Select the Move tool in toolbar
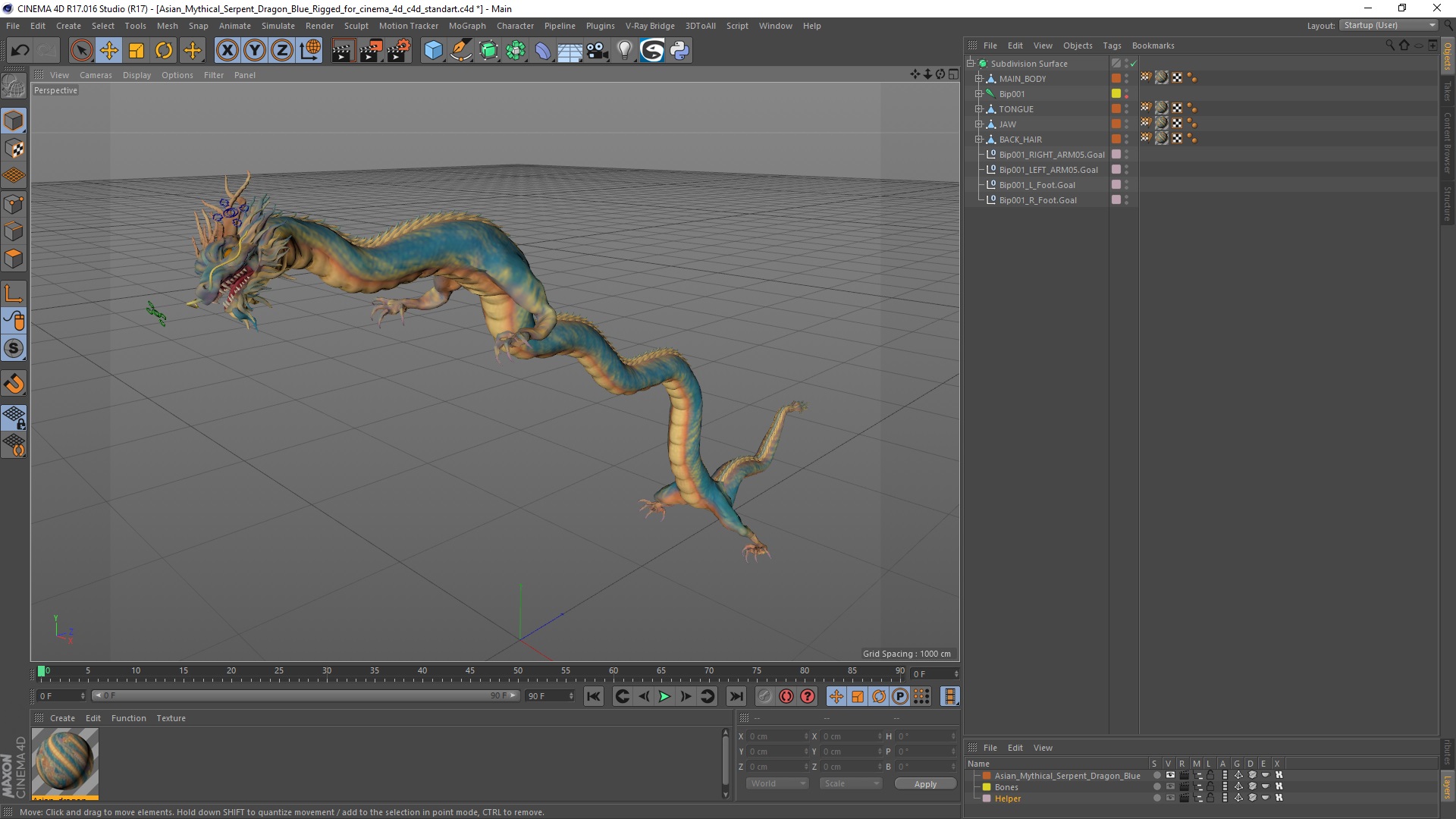 click(109, 51)
